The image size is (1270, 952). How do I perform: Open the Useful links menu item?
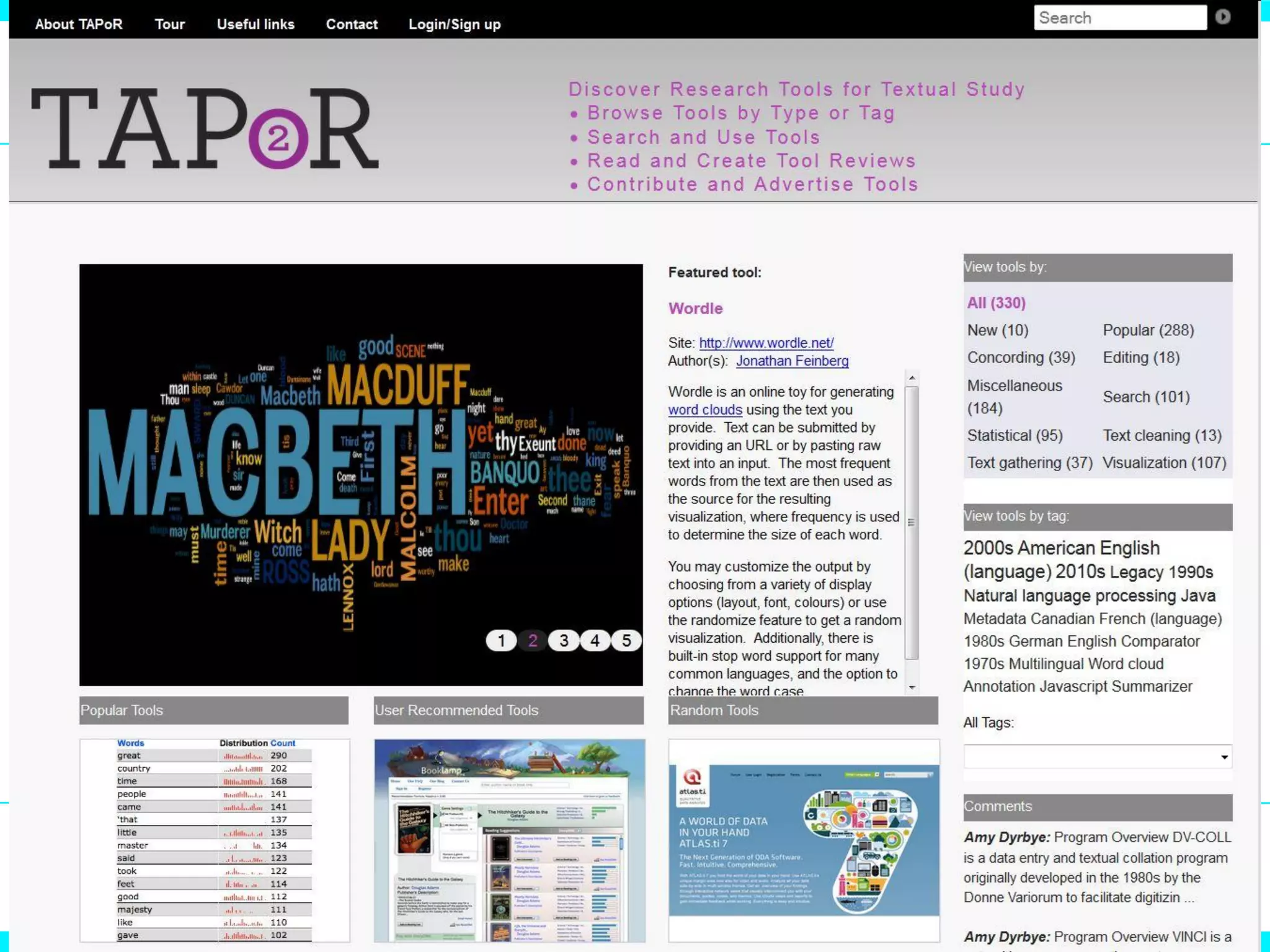255,24
